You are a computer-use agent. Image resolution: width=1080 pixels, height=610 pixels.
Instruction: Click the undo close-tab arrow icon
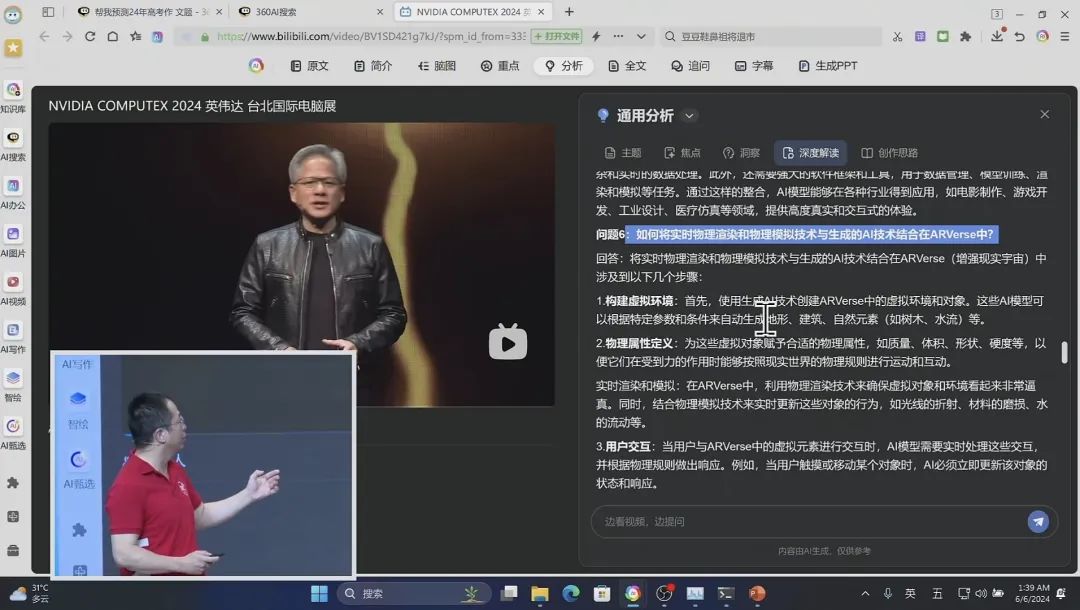[1020, 36]
